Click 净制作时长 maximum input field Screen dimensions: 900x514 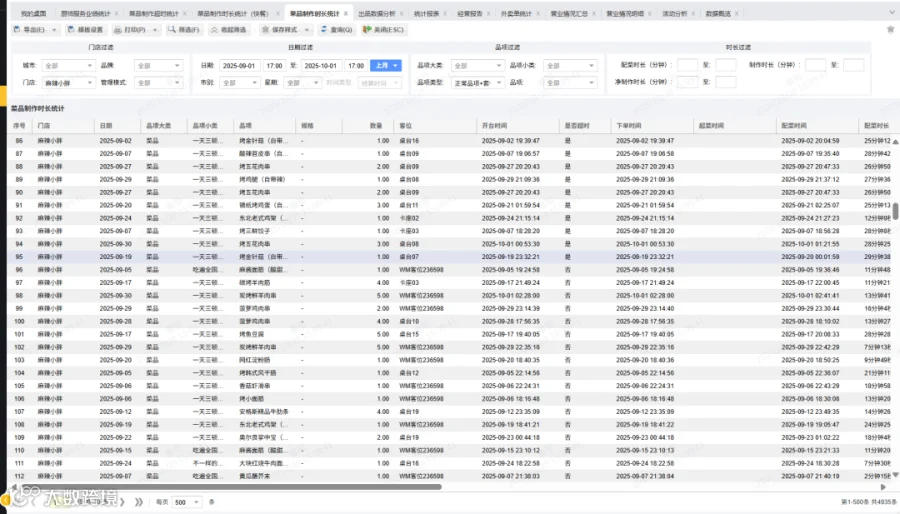coord(726,82)
